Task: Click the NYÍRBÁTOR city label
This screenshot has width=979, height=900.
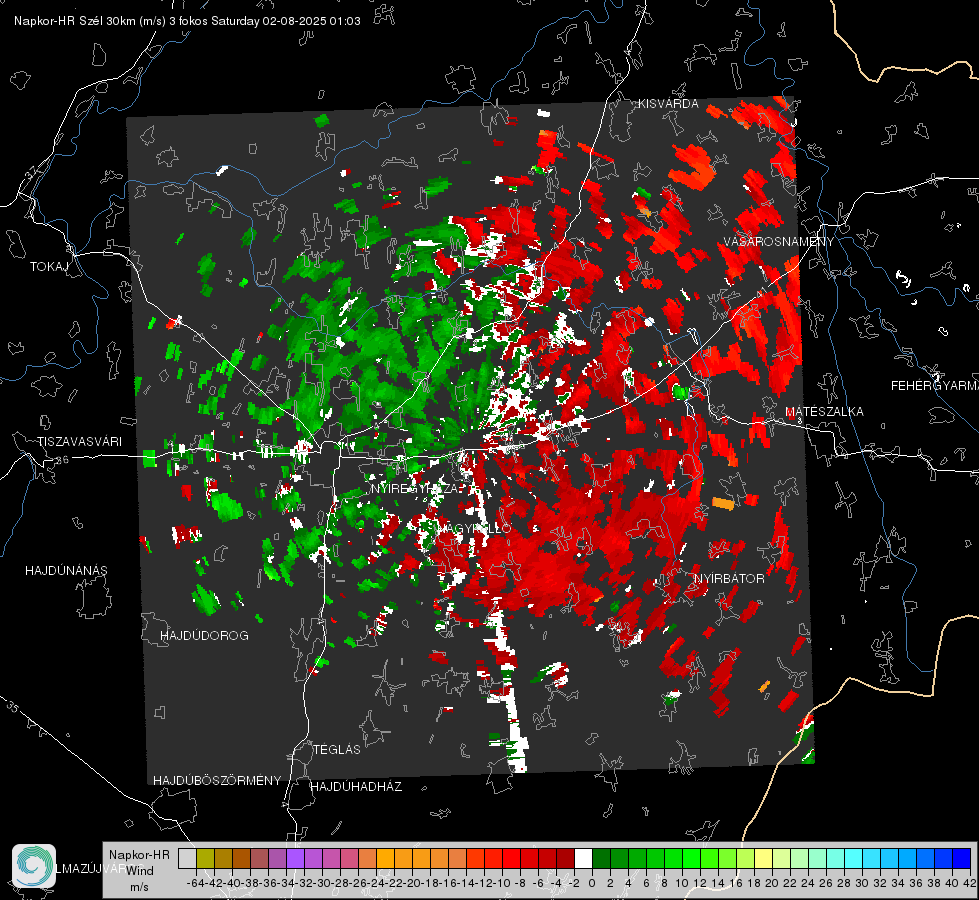Action: click(x=729, y=579)
